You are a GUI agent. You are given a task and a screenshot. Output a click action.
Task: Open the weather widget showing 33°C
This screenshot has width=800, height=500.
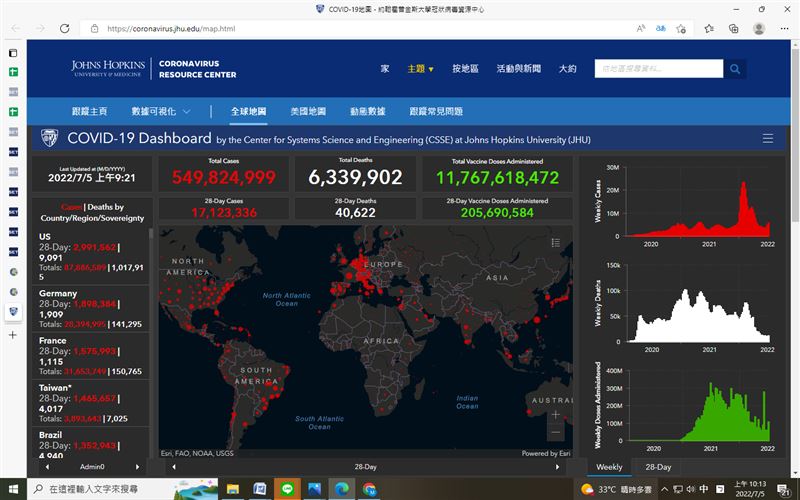616,489
